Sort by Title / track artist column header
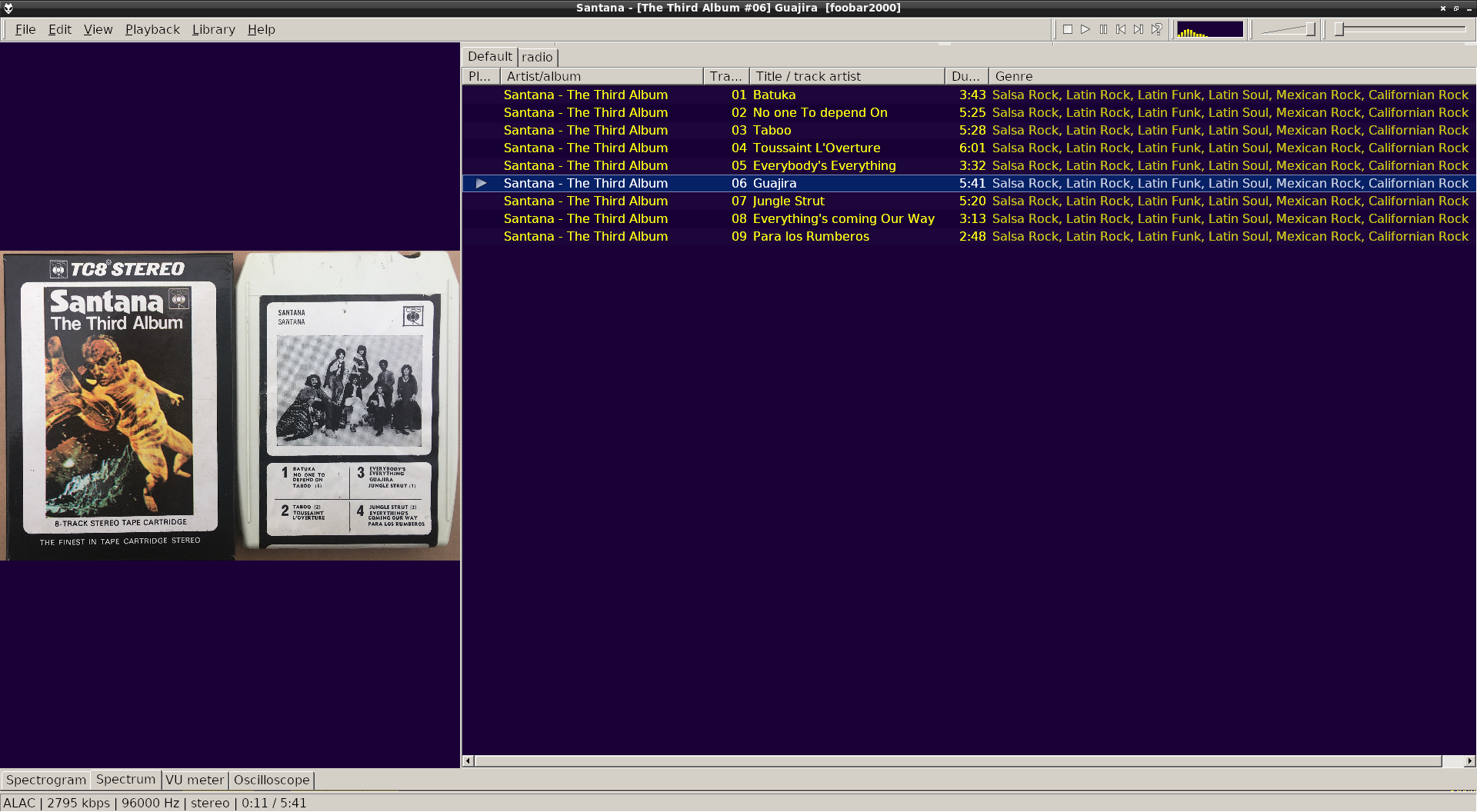The width and height of the screenshot is (1477, 812). pos(847,76)
